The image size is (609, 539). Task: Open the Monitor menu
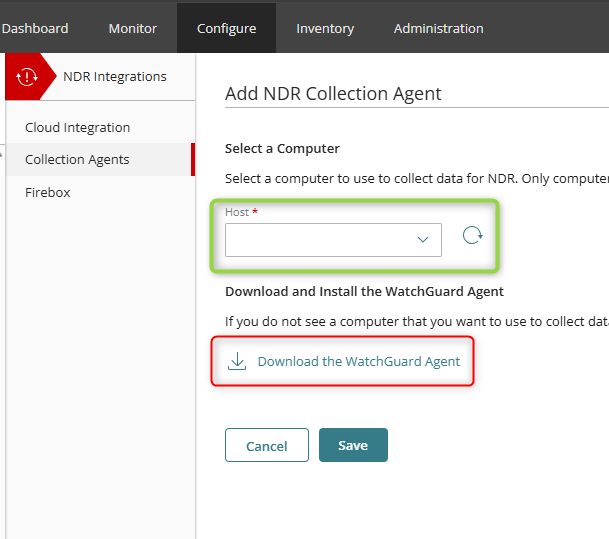pos(133,28)
